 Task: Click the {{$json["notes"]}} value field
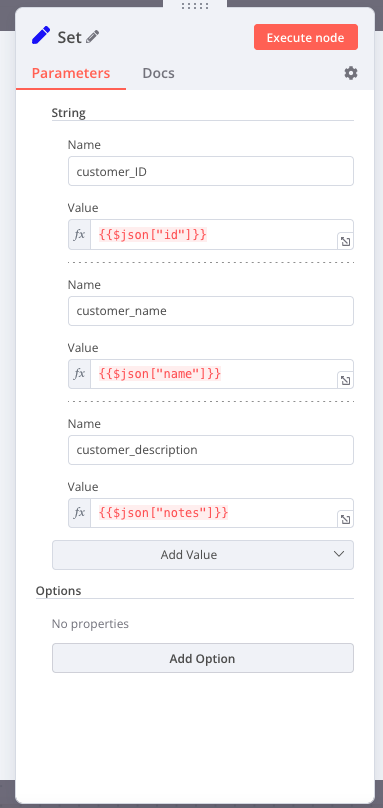tap(214, 513)
